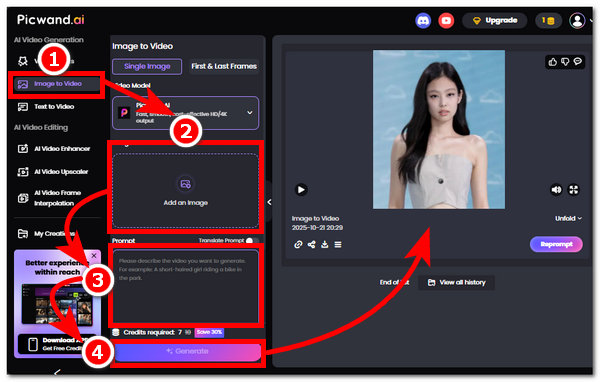Switch to Single Image tab
The width and height of the screenshot is (600, 382).
(x=147, y=66)
